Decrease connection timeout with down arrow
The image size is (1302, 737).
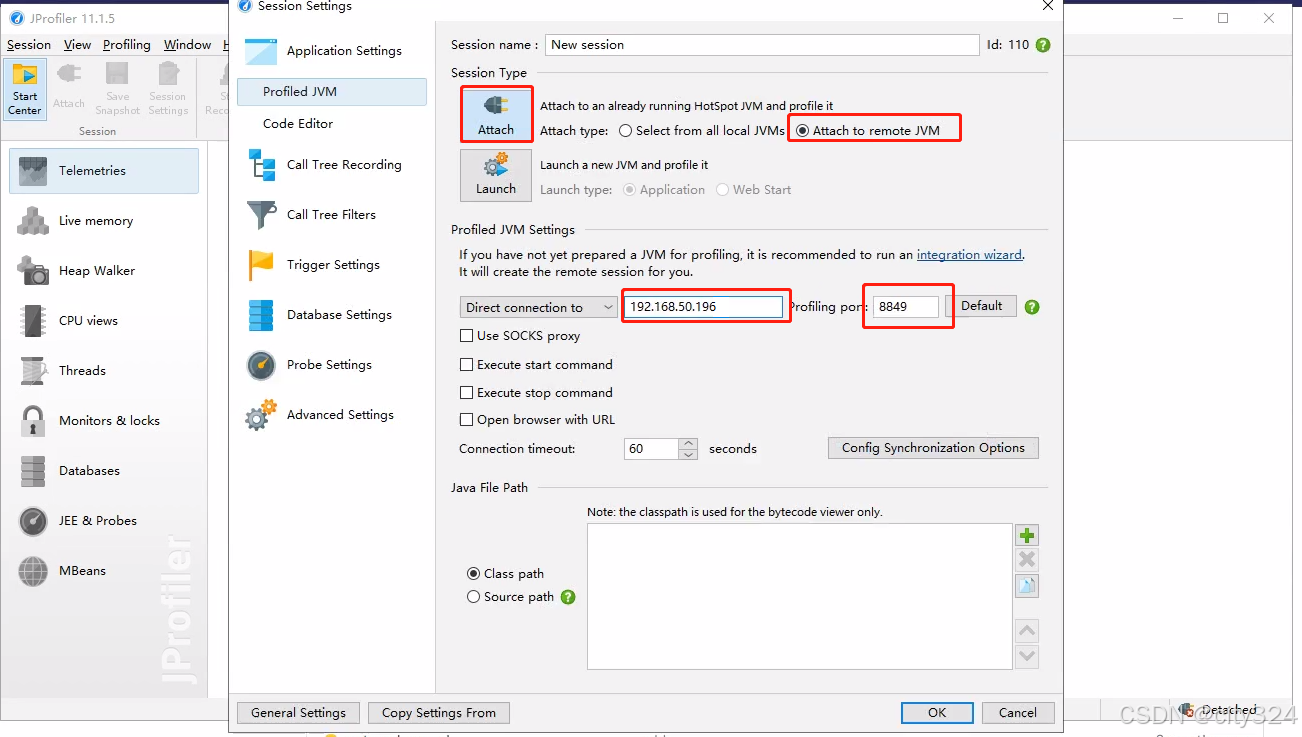point(688,454)
